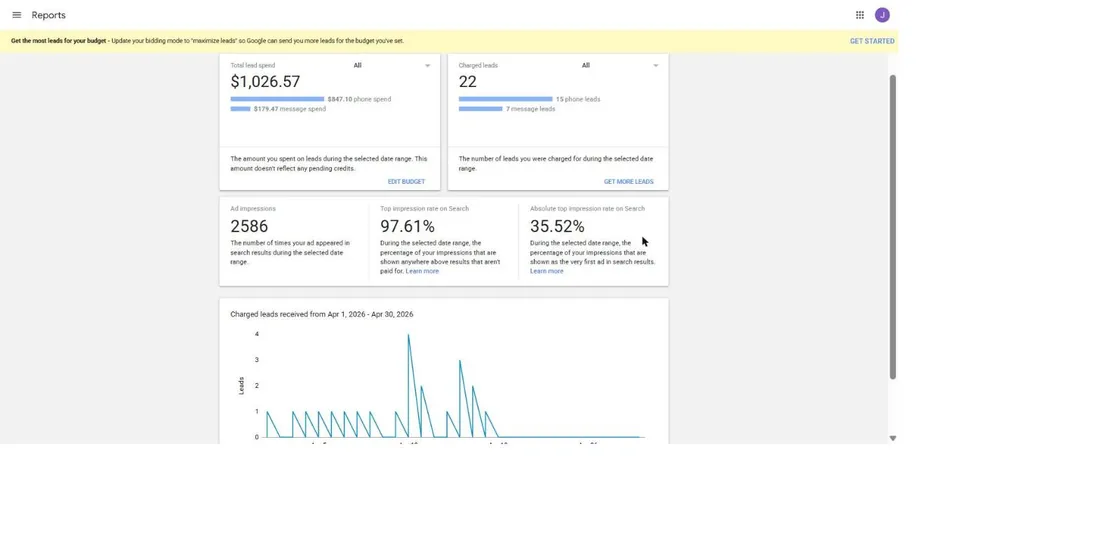
Task: Click the Leads y-axis label
Action: 241,385
